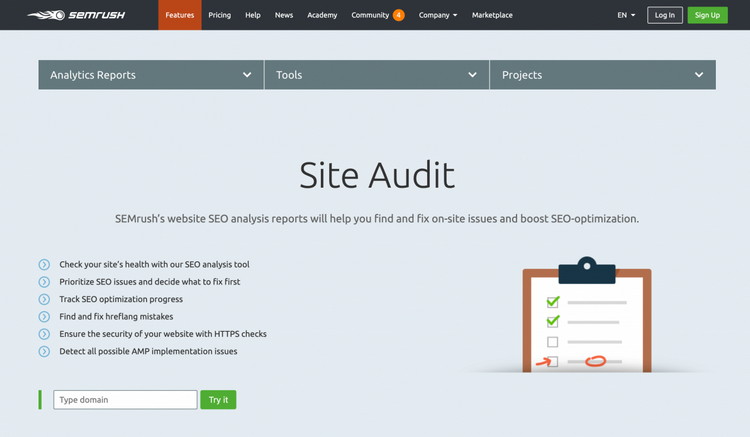
Task: Click the Sign Up button
Action: pyautogui.click(x=707, y=15)
